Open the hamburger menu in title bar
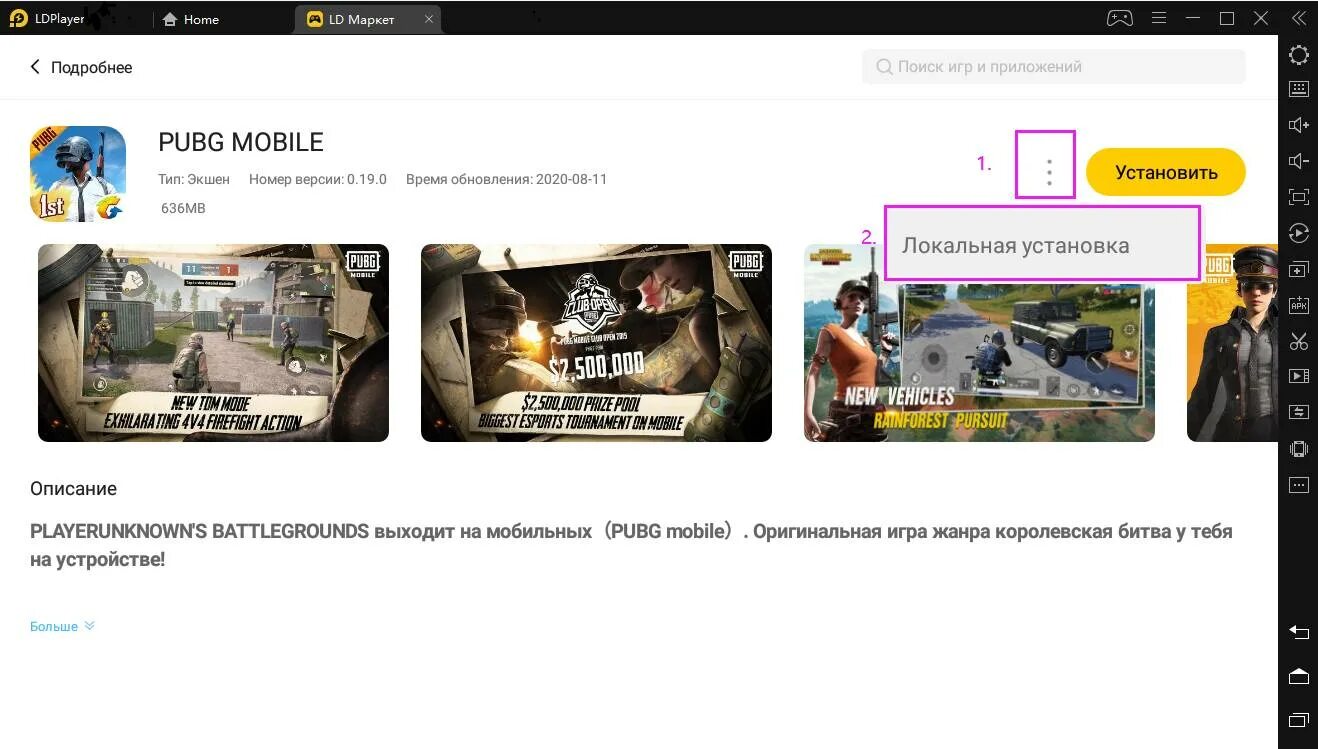 click(x=1159, y=18)
